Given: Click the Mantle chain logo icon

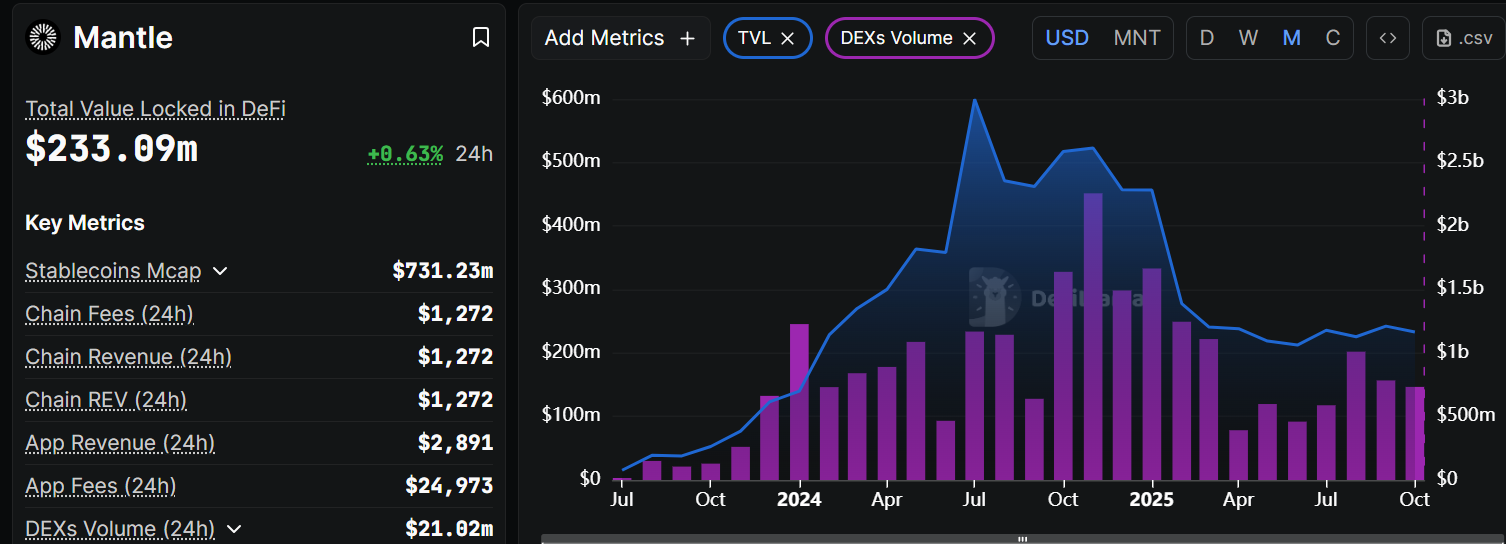Looking at the screenshot, I should (44, 38).
